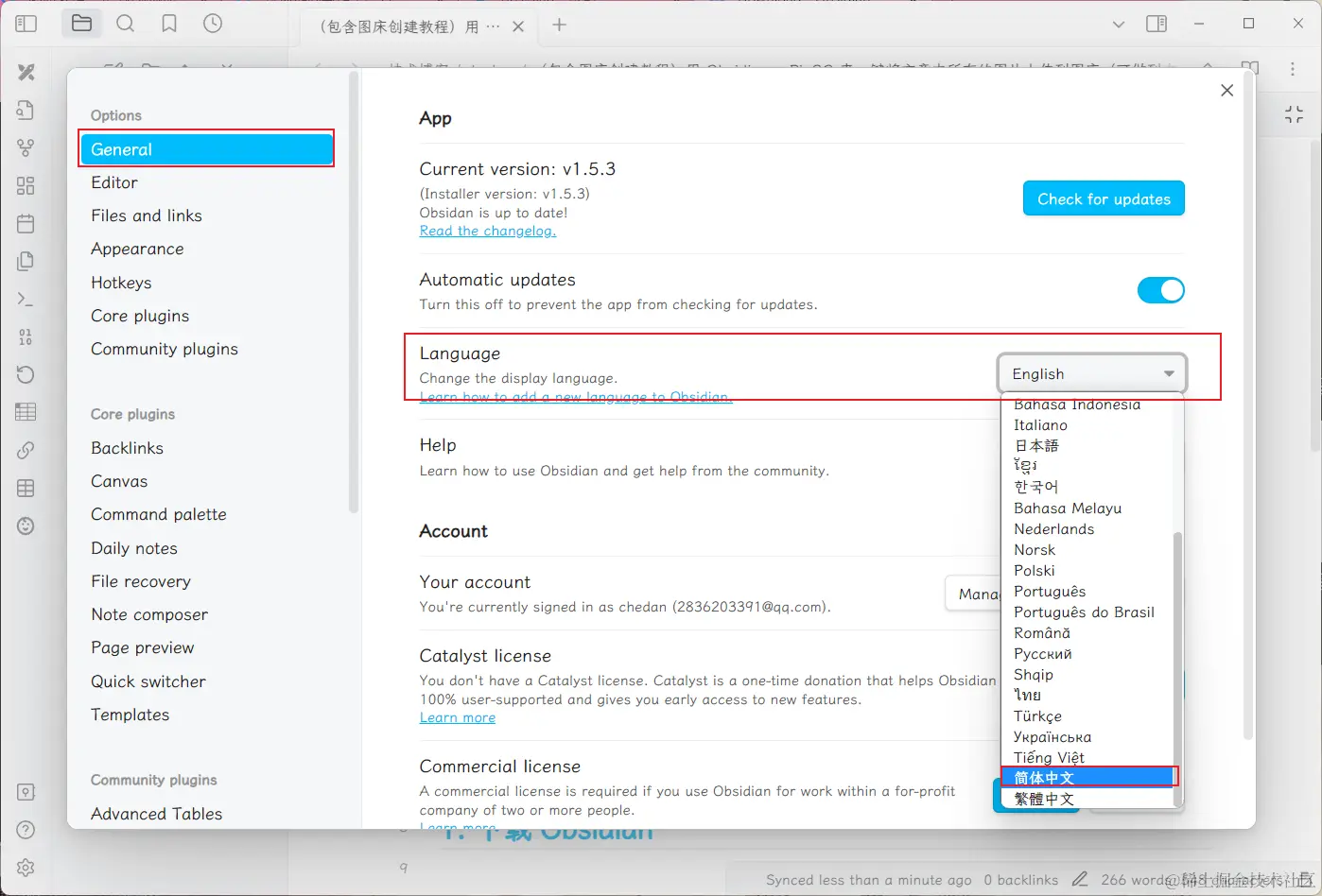Image resolution: width=1322 pixels, height=896 pixels.
Task: Open the Editor settings tab
Action: 206,182
